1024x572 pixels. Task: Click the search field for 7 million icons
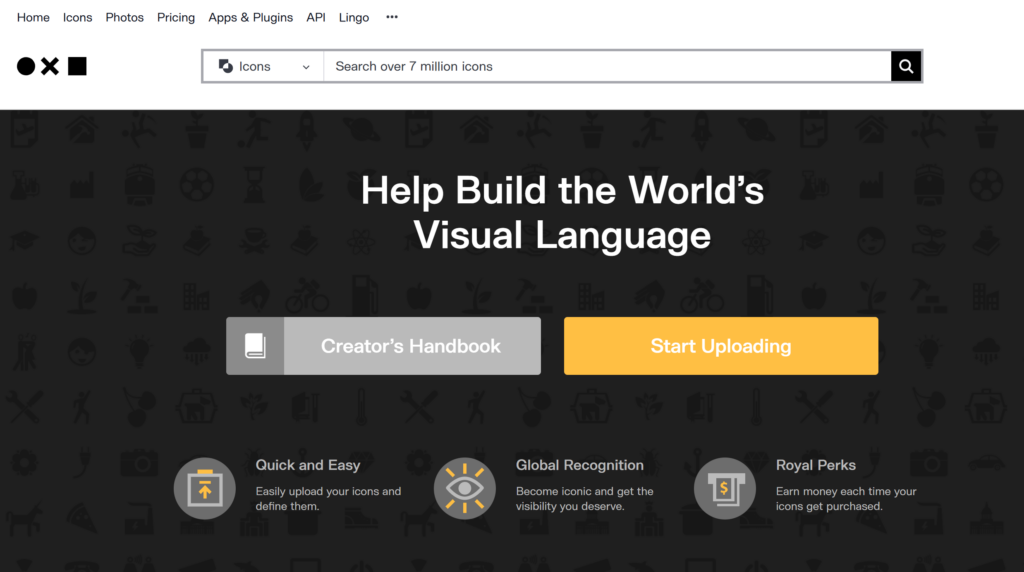[x=607, y=66]
